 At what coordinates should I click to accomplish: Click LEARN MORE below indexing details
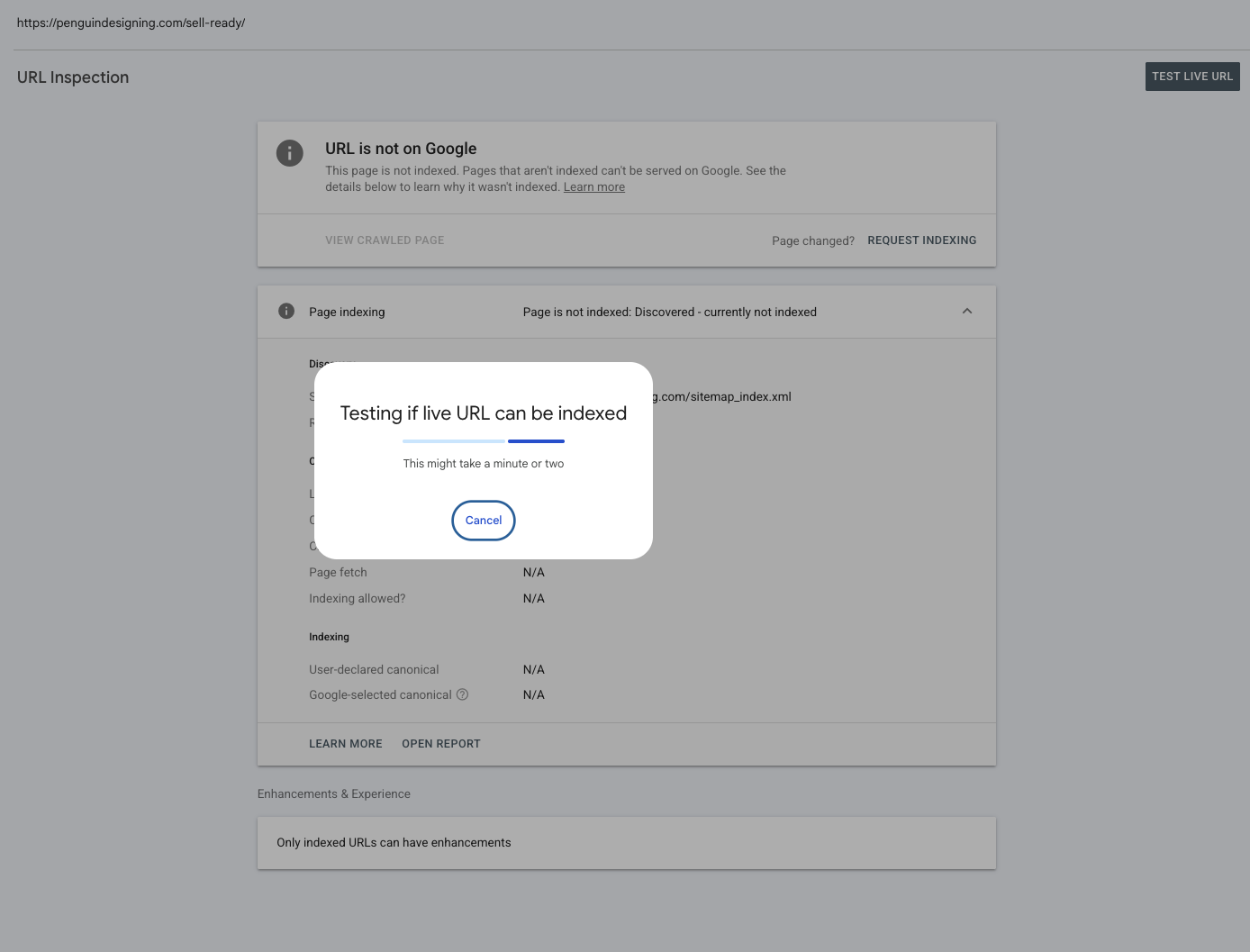(x=346, y=744)
